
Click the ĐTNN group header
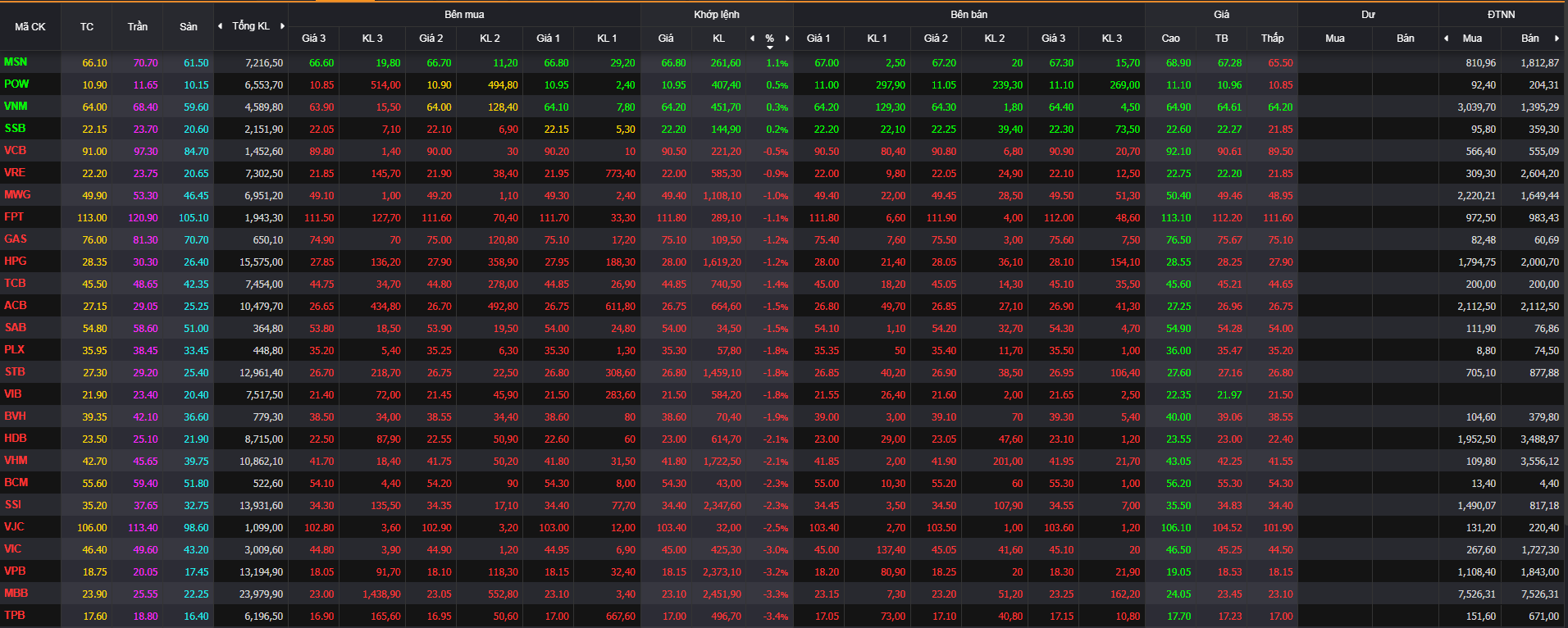pyautogui.click(x=1502, y=15)
